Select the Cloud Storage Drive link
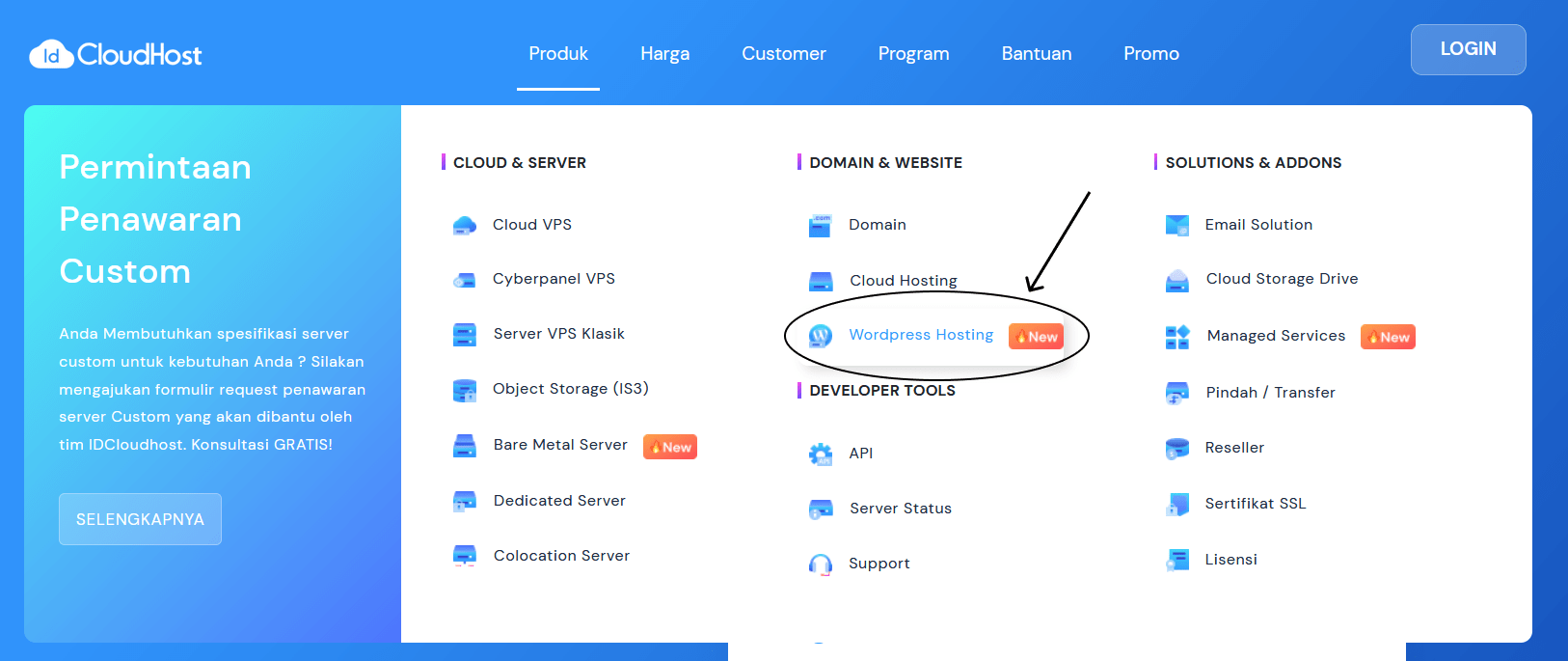This screenshot has width=1568, height=661. tap(1282, 279)
